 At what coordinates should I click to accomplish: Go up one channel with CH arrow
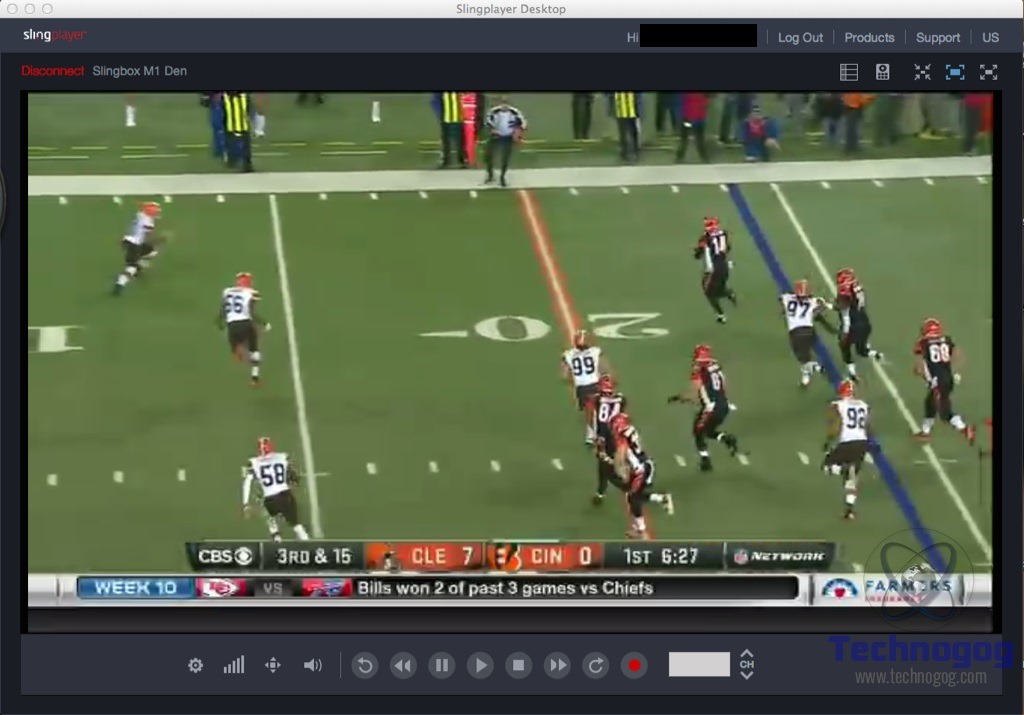[x=747, y=653]
